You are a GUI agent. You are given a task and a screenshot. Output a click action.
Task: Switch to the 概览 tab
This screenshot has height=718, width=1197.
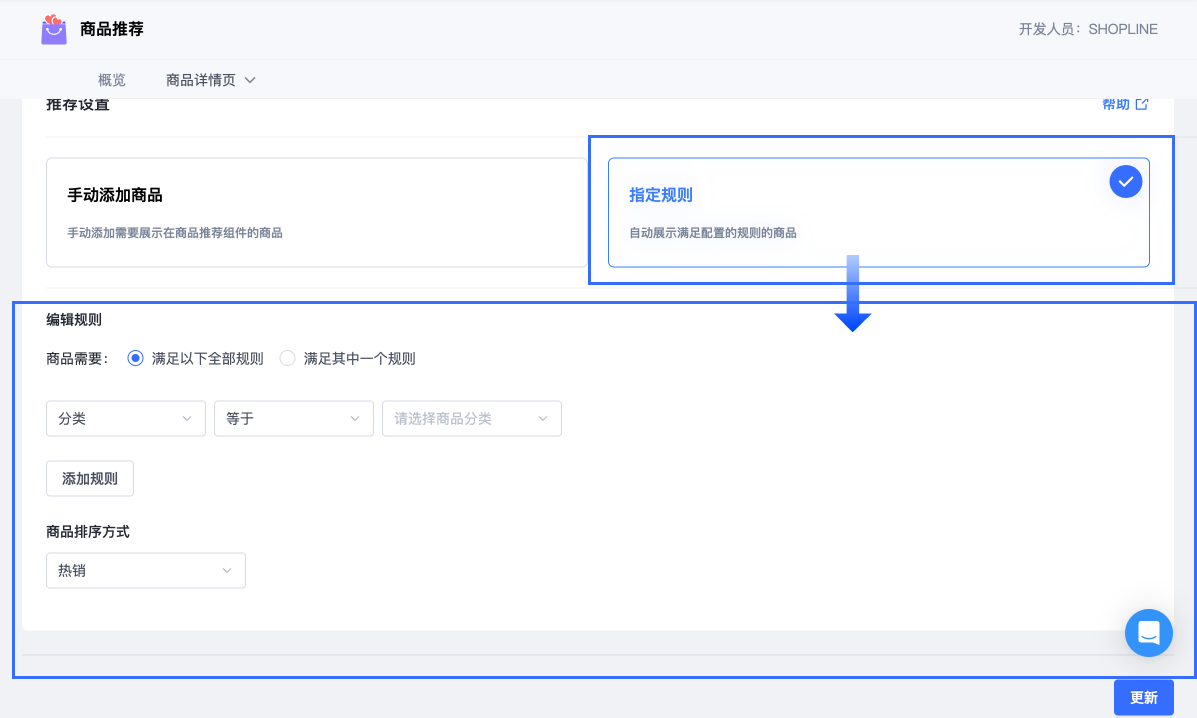[111, 80]
